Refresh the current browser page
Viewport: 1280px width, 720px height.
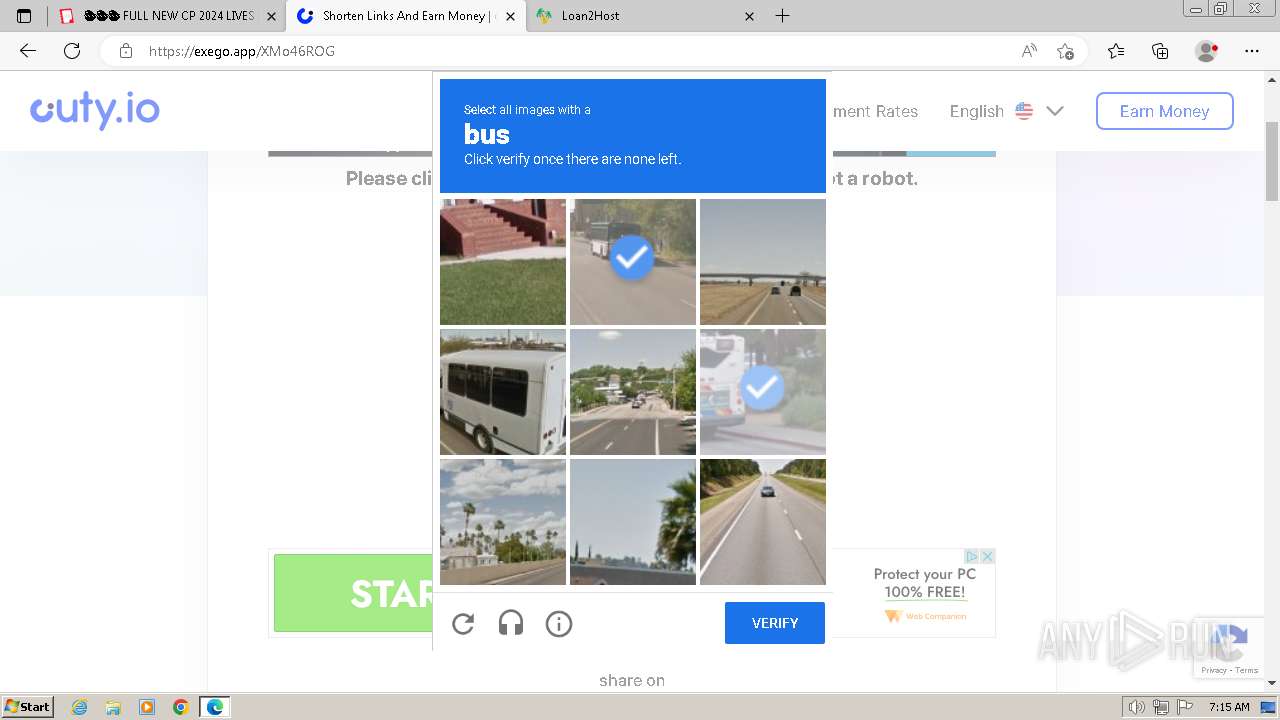coord(72,51)
